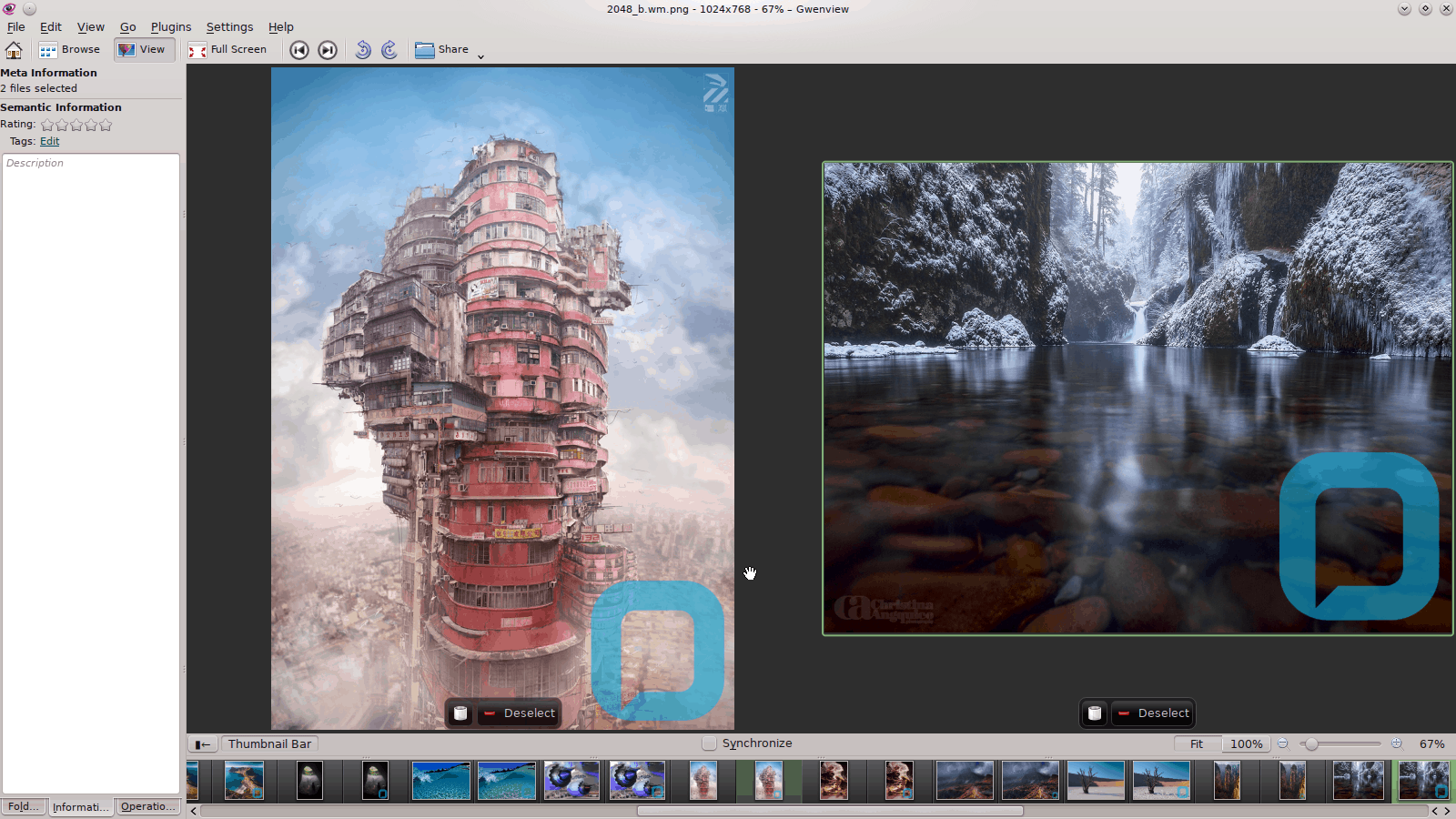This screenshot has width=1456, height=819.
Task: Click the zoom slider handle
Action: [x=1311, y=744]
